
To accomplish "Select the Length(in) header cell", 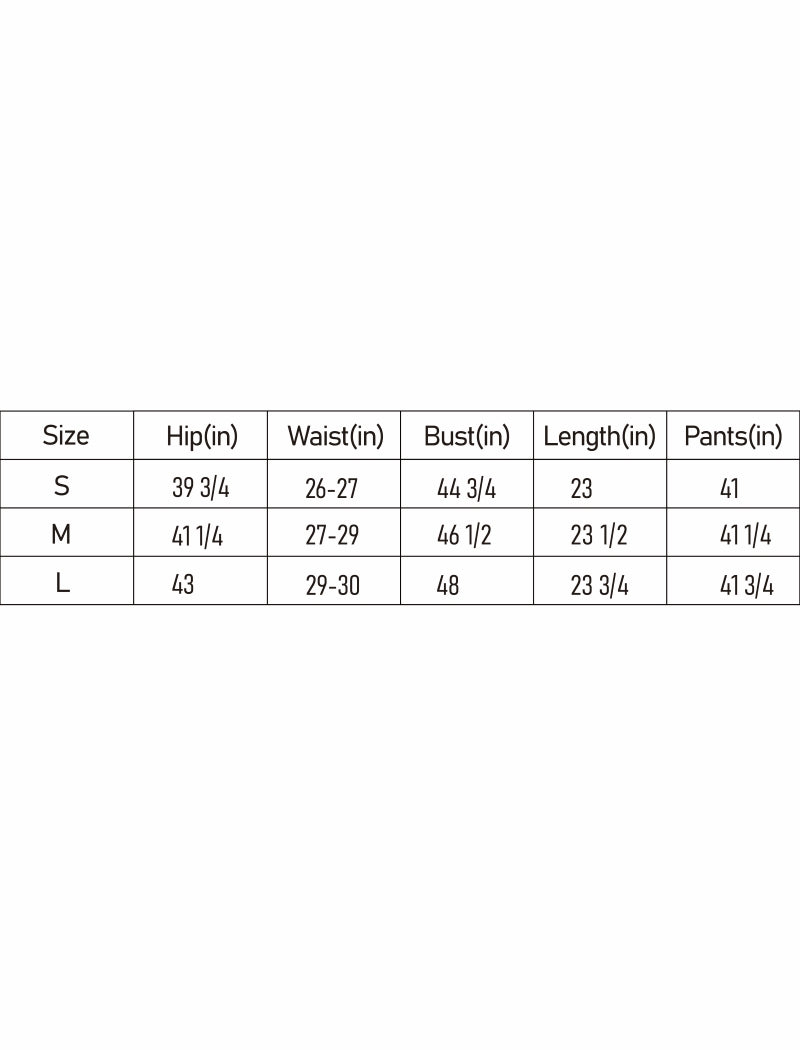I will tap(599, 436).
